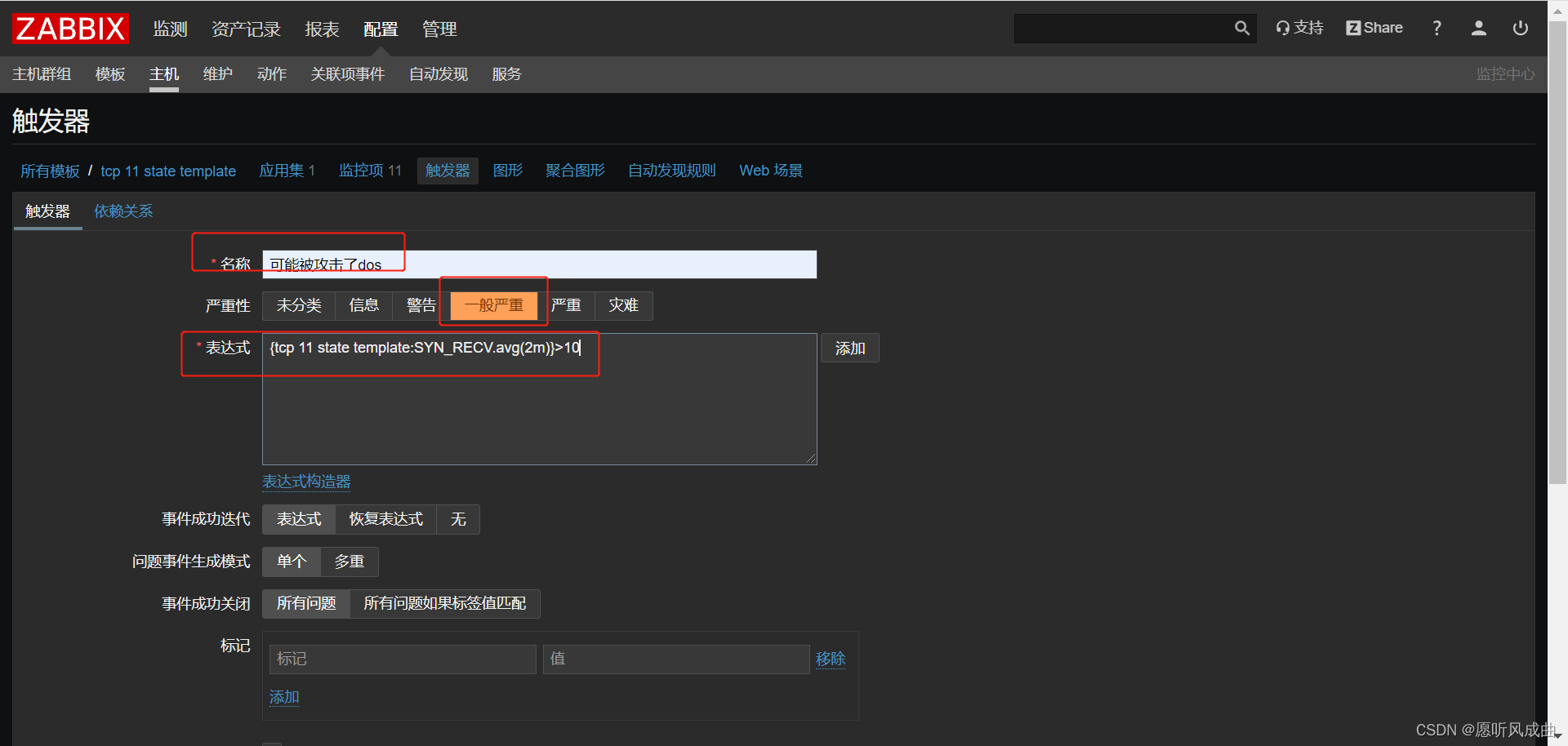Open the 资产记录 menu
The height and width of the screenshot is (746, 1568).
(x=246, y=29)
